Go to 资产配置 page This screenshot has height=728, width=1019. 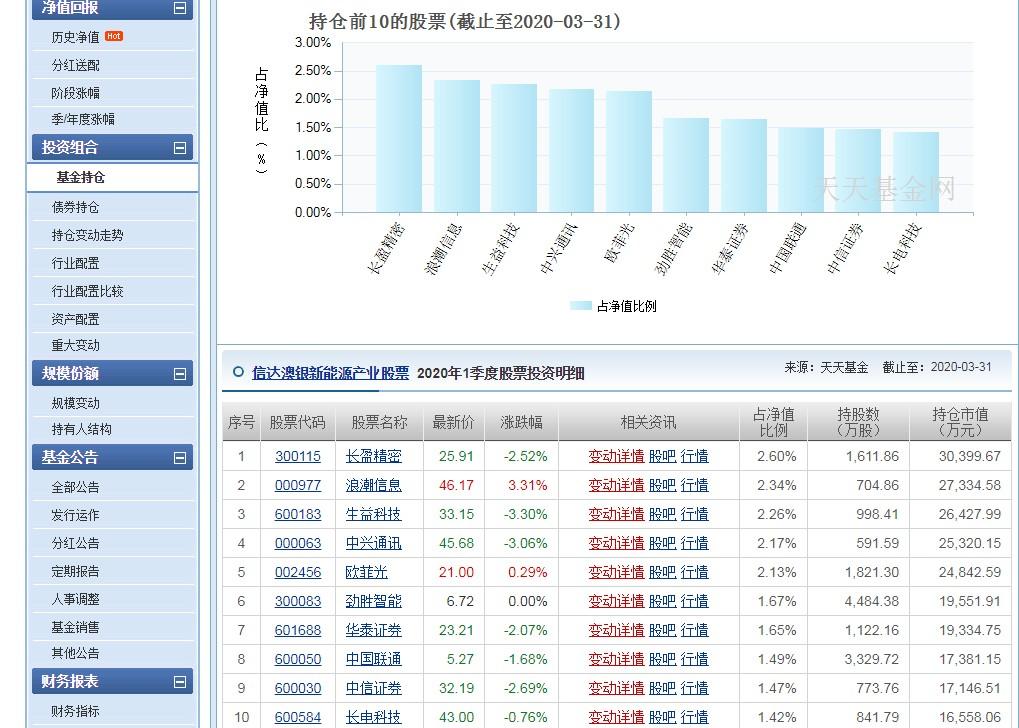(x=75, y=319)
